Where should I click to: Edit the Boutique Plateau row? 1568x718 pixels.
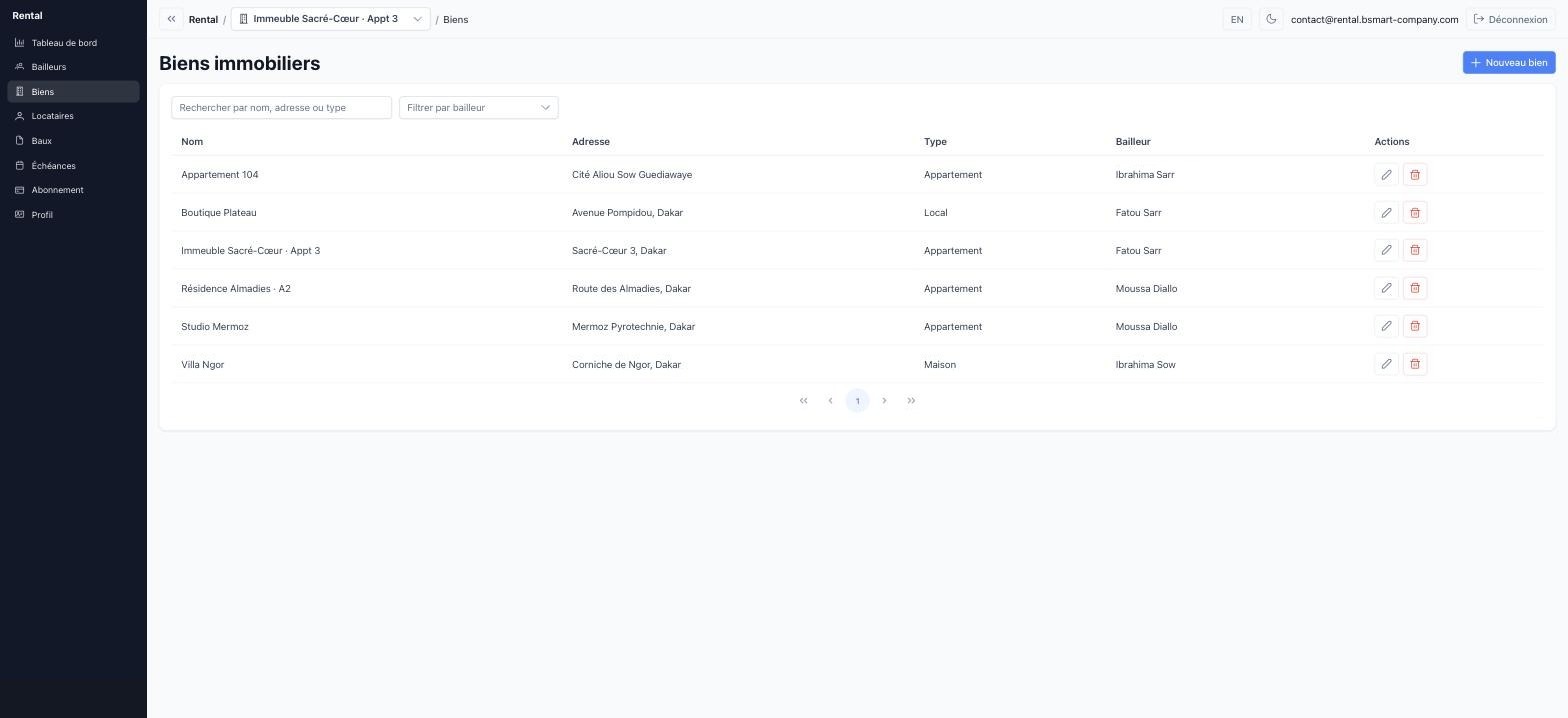[1386, 213]
